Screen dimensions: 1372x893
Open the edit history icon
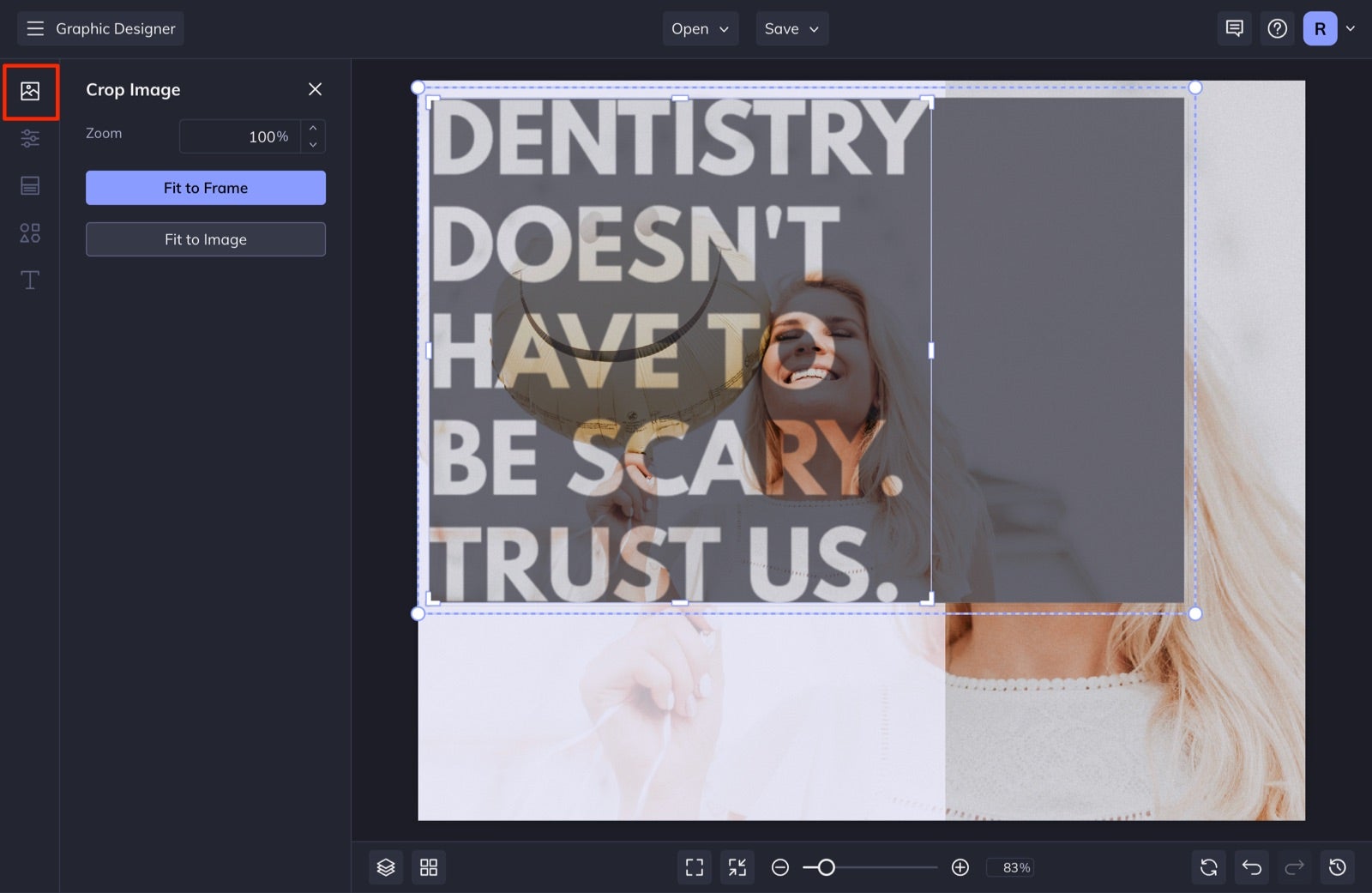click(1338, 867)
